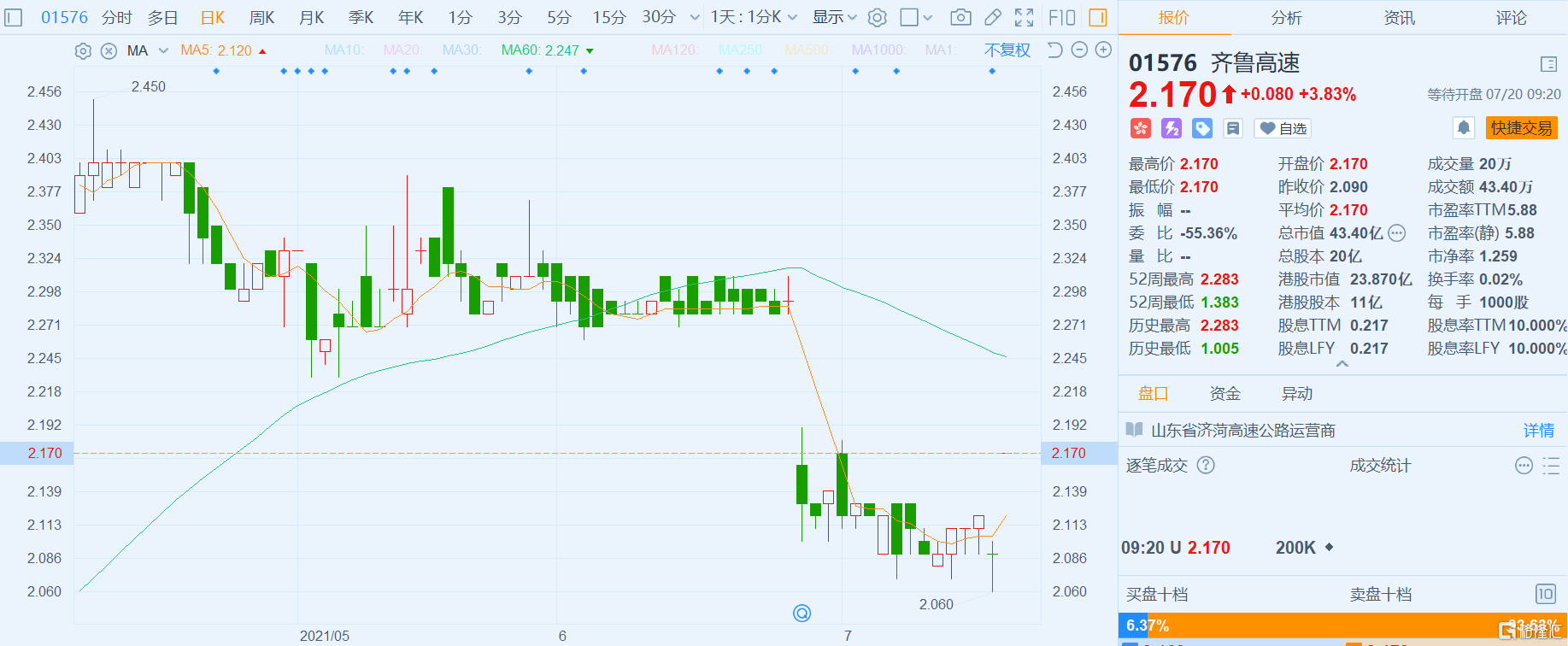Select the 15分 fifteen-minute chart
1568x646 pixels.
[x=609, y=17]
